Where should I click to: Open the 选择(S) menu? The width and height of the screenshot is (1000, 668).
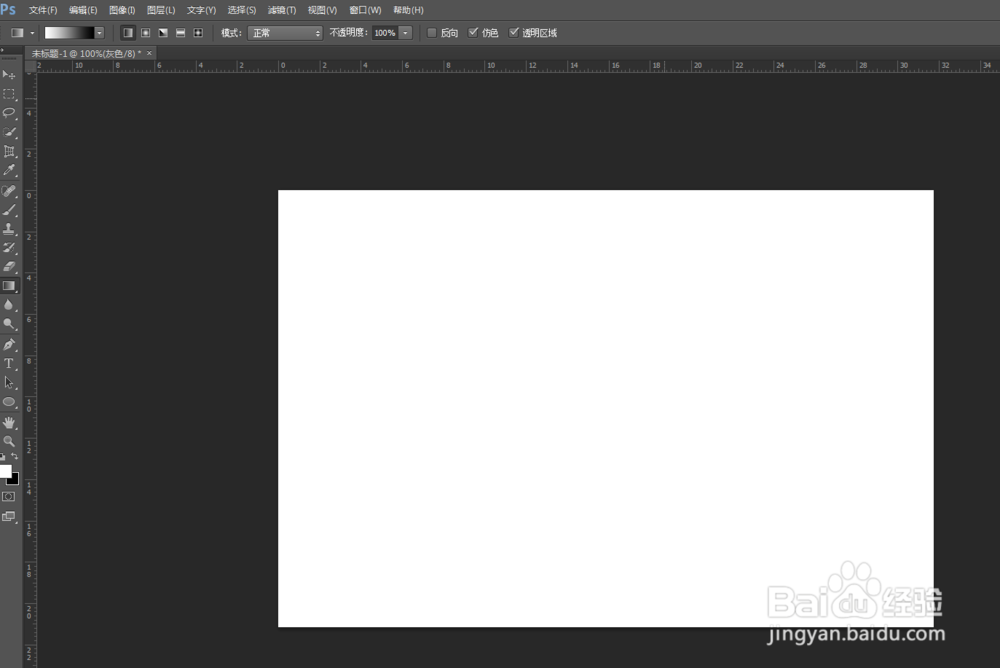[x=242, y=10]
